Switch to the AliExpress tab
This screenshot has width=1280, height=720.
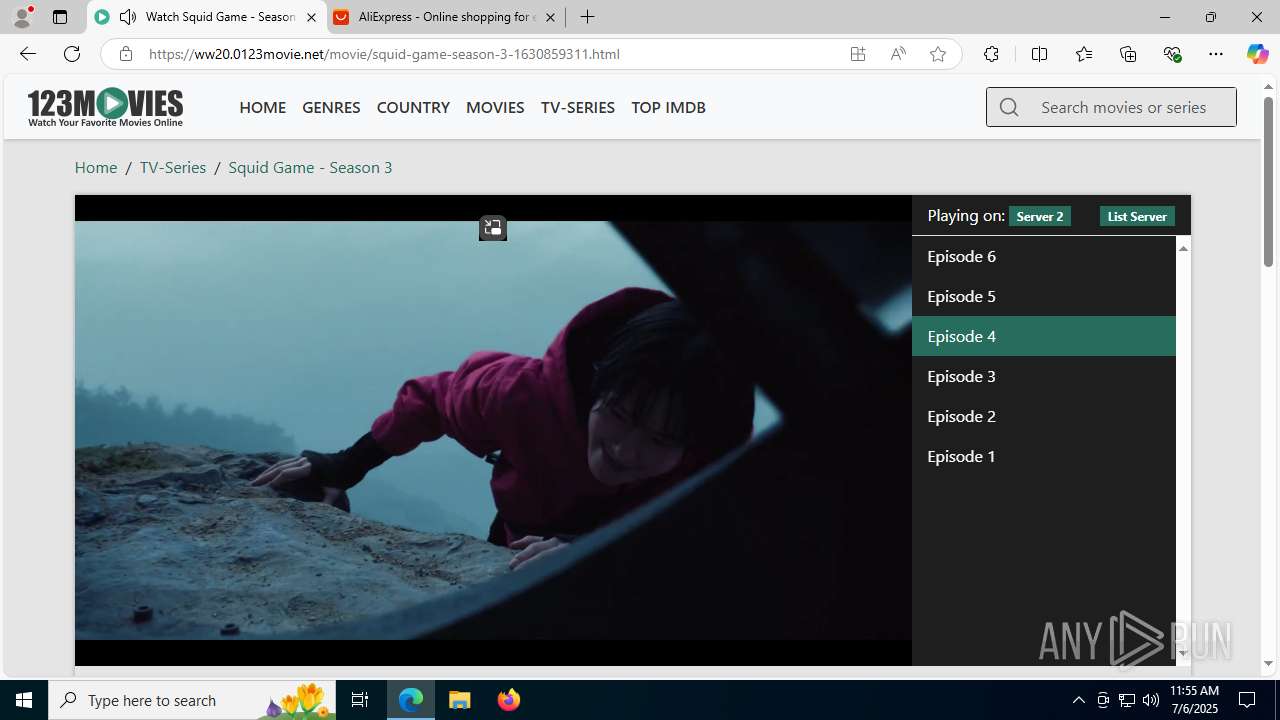446,17
